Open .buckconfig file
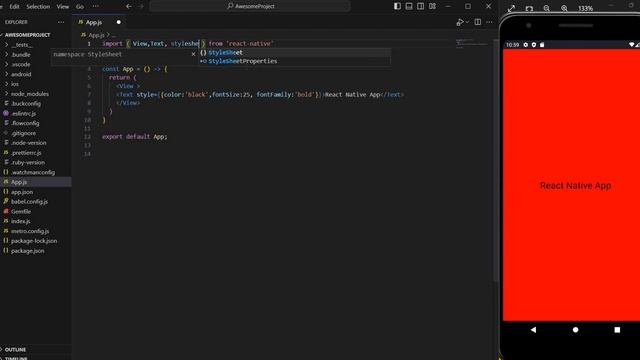Screen dimensions: 640x360 point(26,104)
